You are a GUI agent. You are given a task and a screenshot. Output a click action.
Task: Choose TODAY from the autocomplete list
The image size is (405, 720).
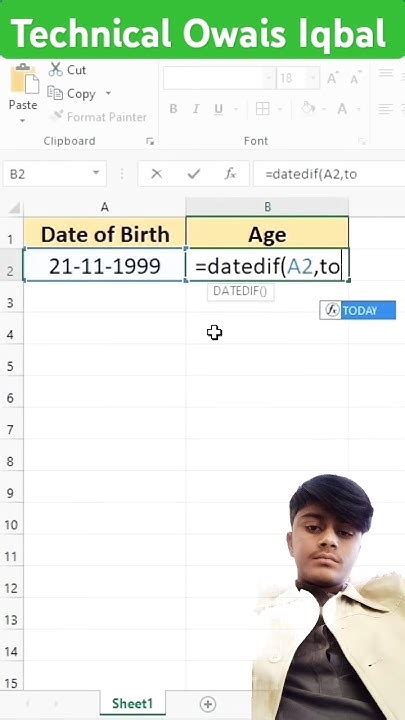pos(358,310)
